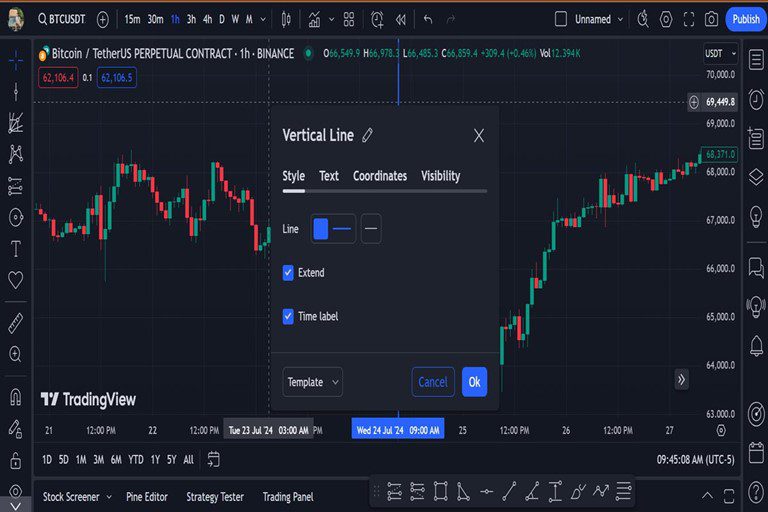
Task: Expand the timeframe interval dropdown
Action: tap(263, 20)
